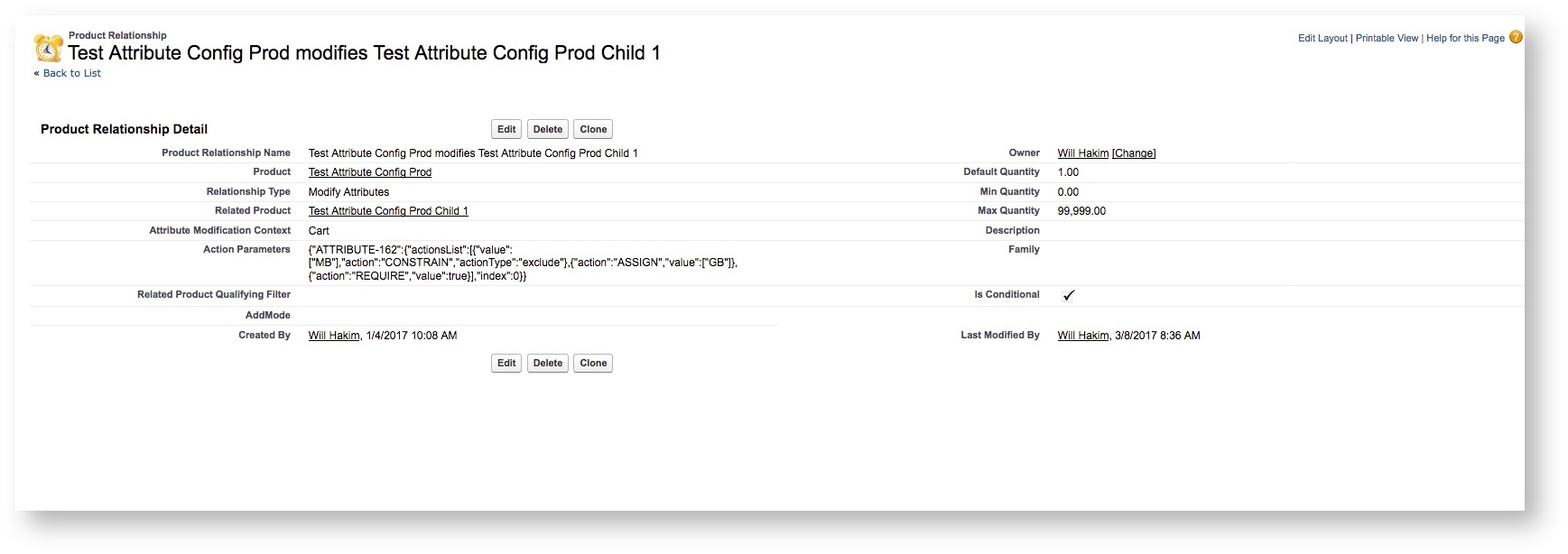Click the modified date 3/8/2017 8:36 AM

coord(1157,336)
